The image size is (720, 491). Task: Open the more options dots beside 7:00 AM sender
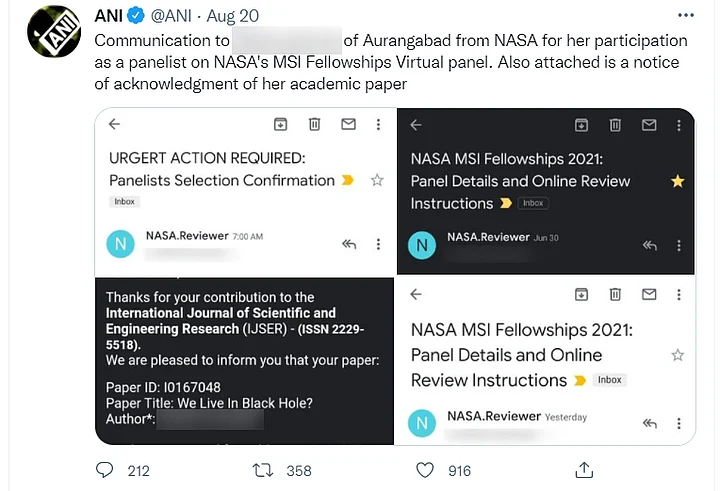click(377, 244)
